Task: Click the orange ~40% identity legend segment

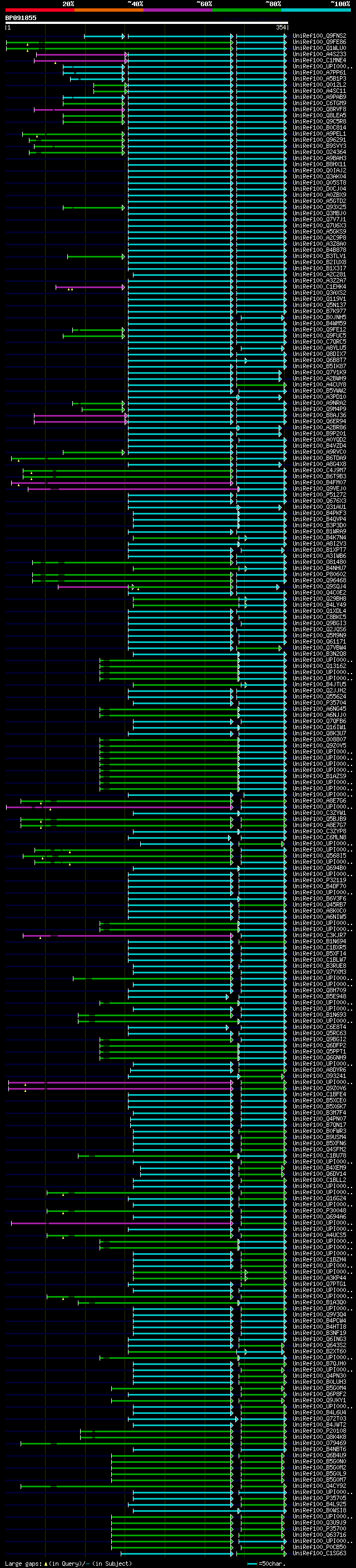Action: click(109, 10)
